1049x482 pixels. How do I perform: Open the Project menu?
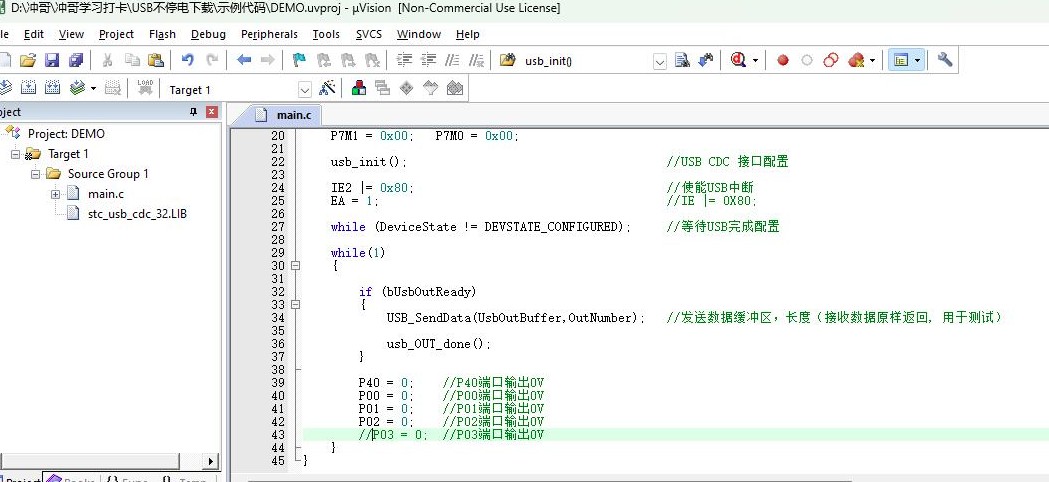[x=116, y=34]
